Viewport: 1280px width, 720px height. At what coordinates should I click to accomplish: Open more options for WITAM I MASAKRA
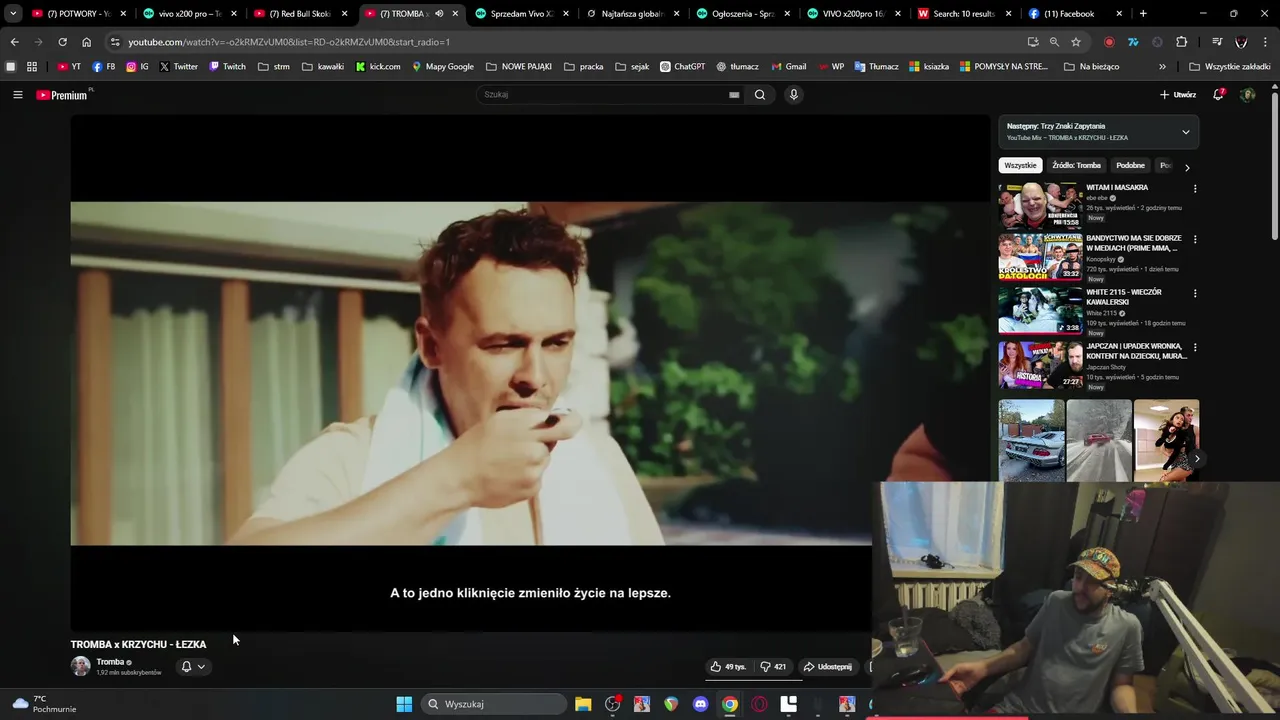point(1194,189)
